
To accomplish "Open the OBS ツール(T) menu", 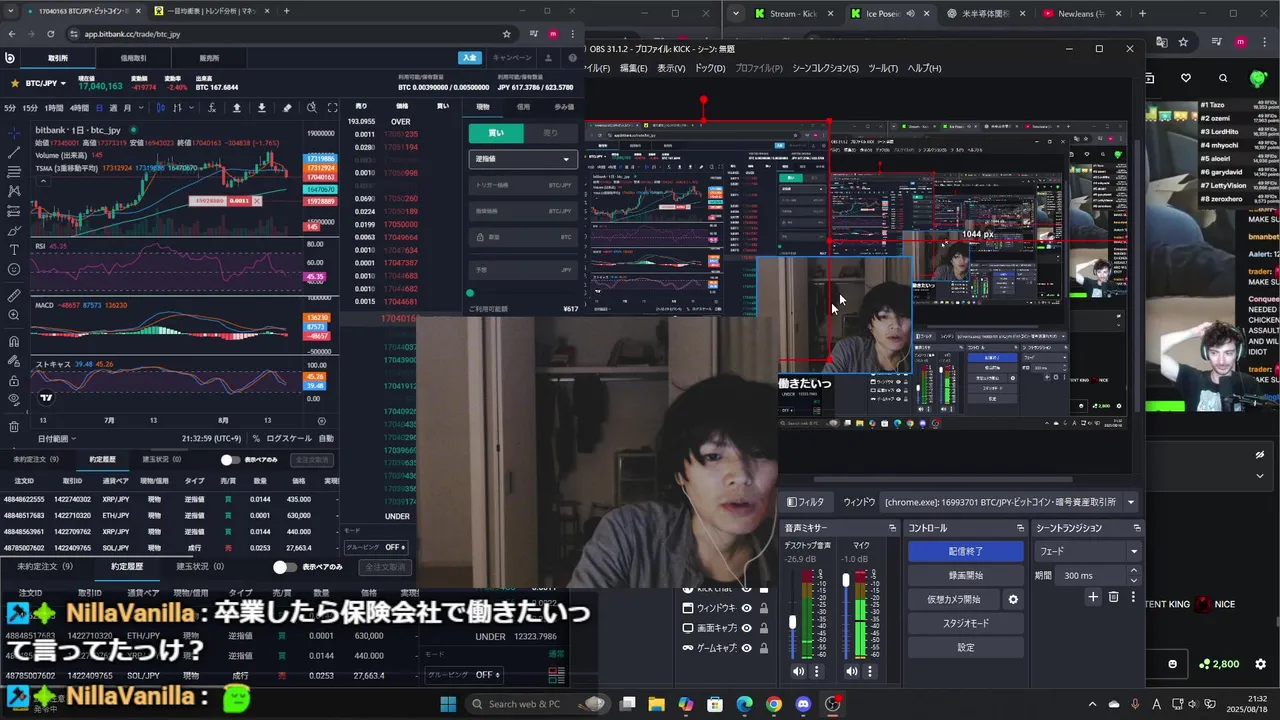I will click(883, 68).
